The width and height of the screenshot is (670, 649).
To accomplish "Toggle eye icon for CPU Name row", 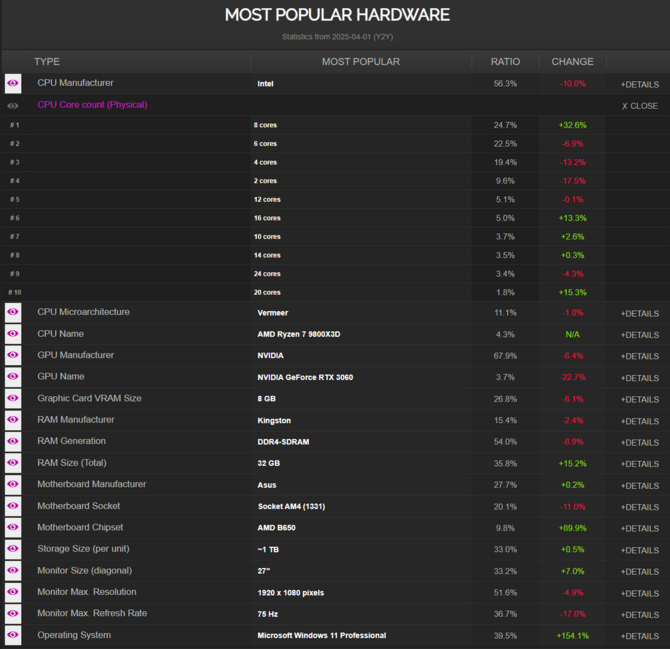I will pos(13,334).
